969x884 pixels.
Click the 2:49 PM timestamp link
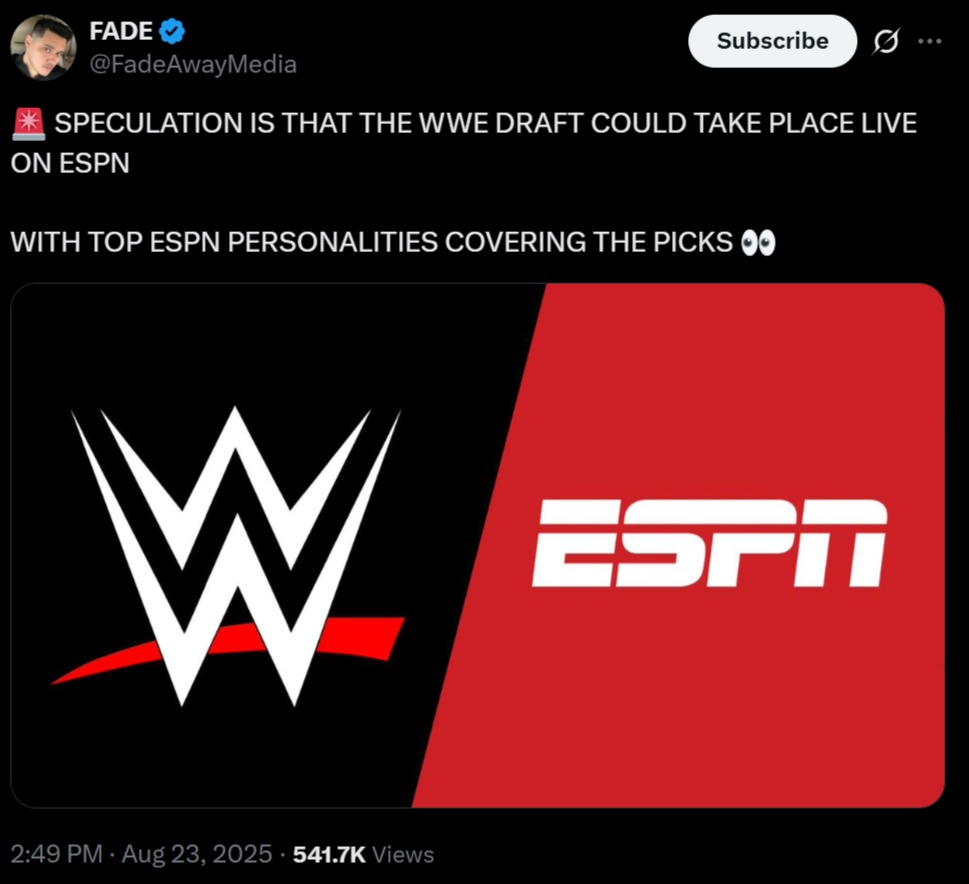coord(56,854)
